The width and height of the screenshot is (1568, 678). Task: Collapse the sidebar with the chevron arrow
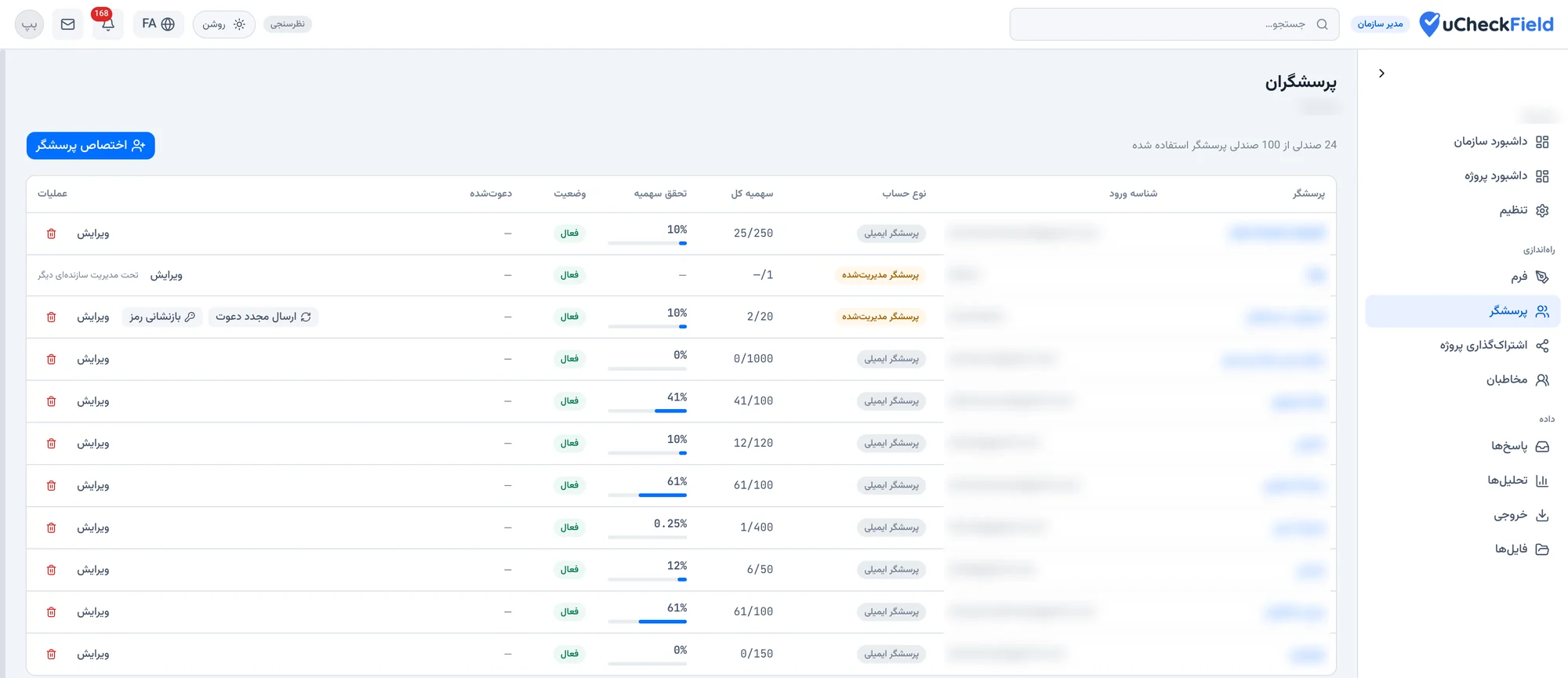click(x=1381, y=73)
